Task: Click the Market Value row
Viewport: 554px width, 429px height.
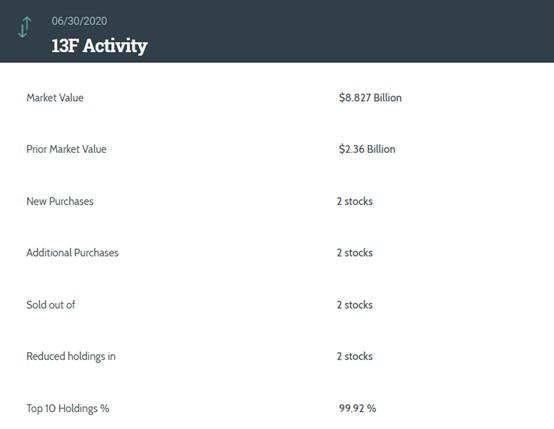Action: pyautogui.click(x=277, y=98)
